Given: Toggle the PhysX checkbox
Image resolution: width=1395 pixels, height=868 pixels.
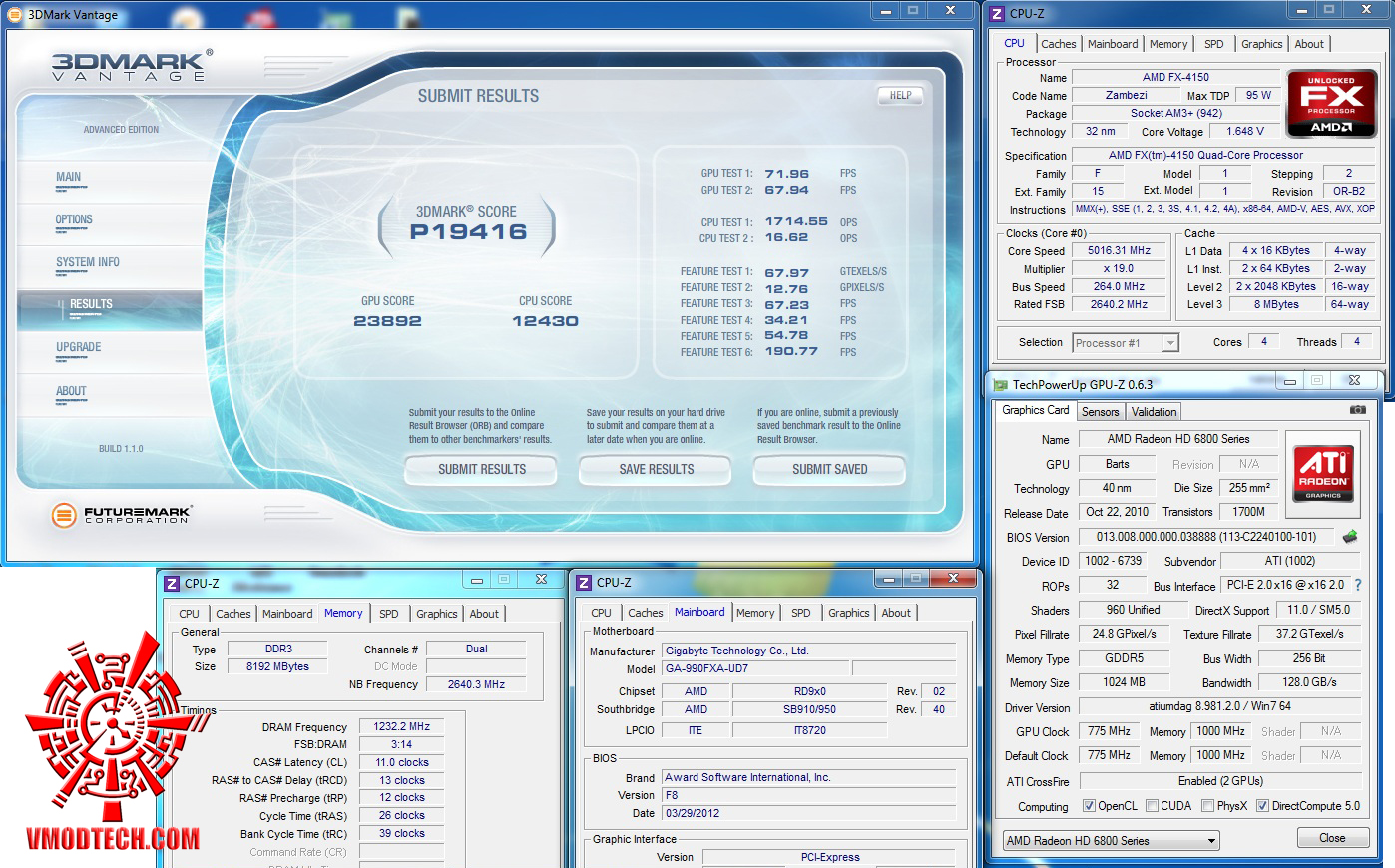Looking at the screenshot, I should click(1208, 806).
